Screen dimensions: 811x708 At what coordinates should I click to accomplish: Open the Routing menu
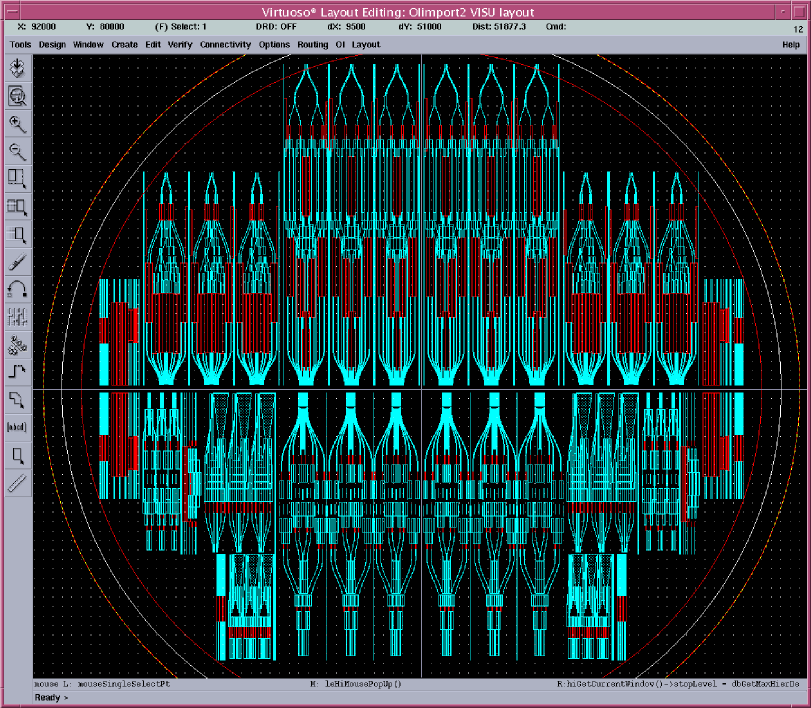[x=312, y=45]
